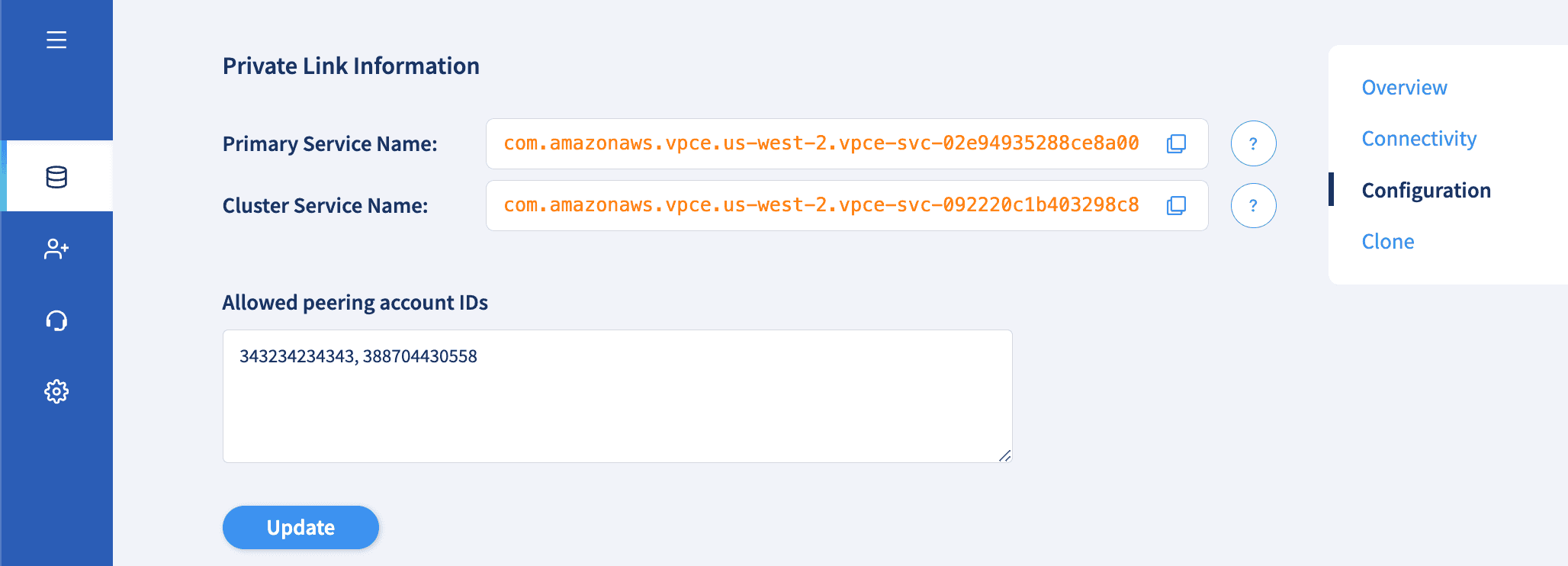Viewport: 1568px width, 566px height.
Task: Open the add user sidebar icon
Action: 56,249
